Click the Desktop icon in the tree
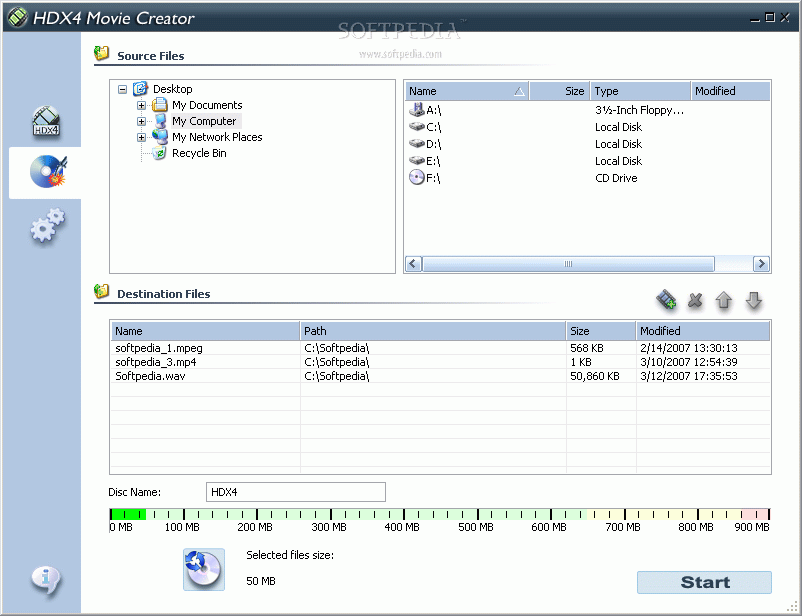 pos(140,89)
